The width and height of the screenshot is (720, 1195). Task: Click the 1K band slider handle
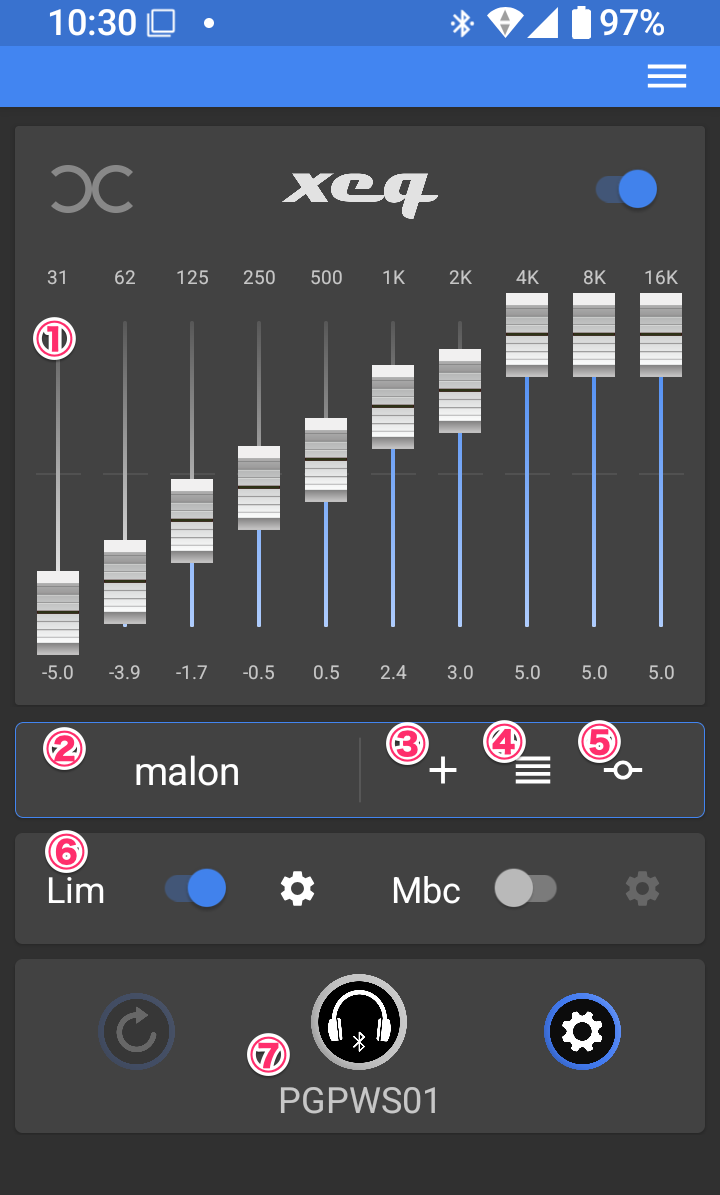pos(393,406)
